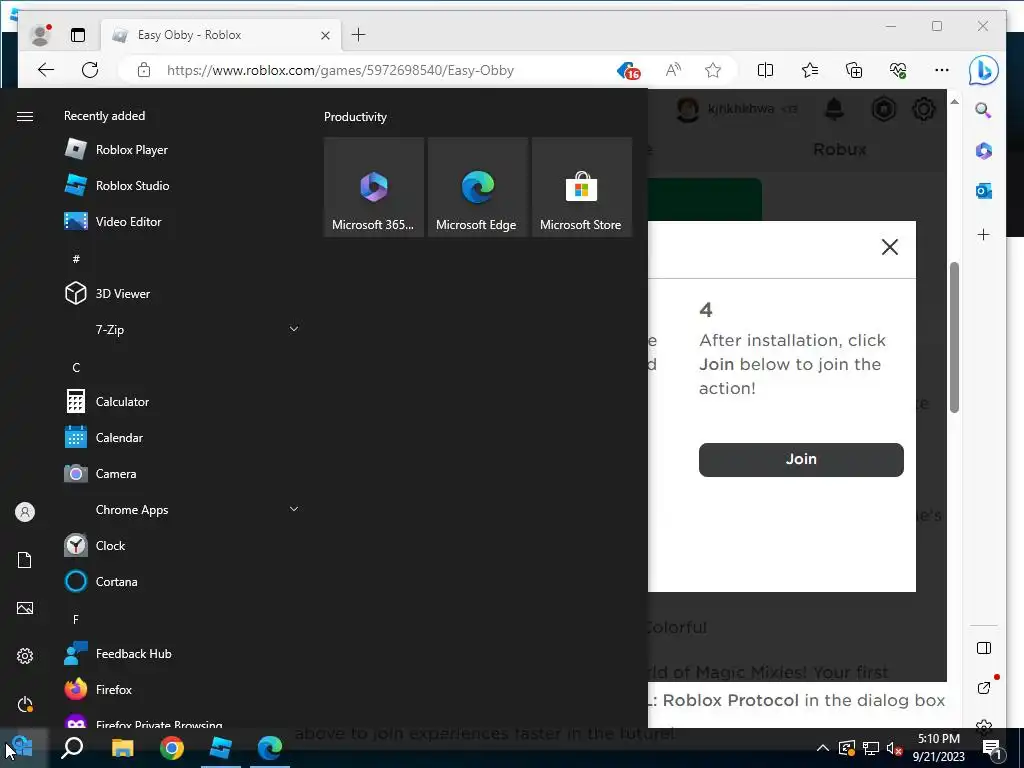Open Edge Settings and more menu

(942, 70)
